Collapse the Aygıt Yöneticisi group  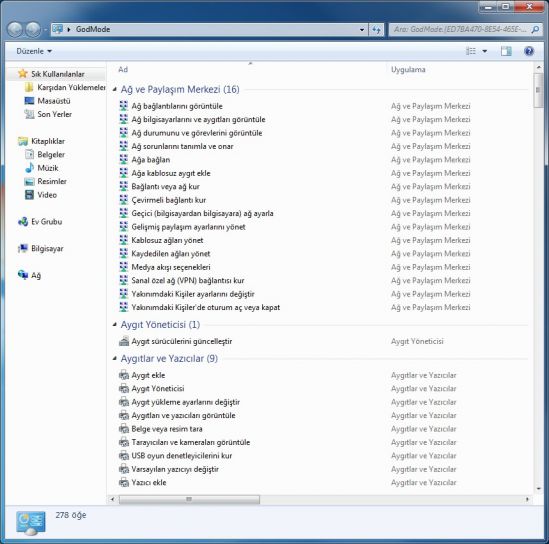click(x=114, y=325)
